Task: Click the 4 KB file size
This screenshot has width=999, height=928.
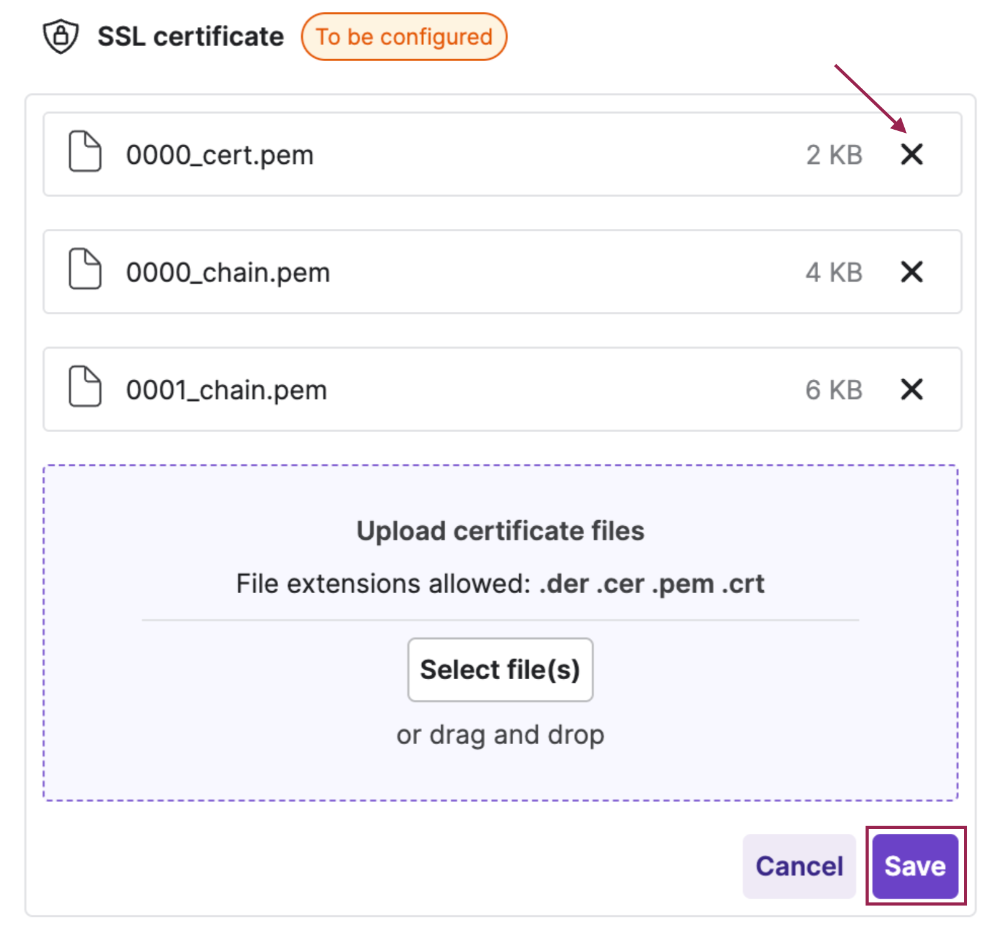Action: [834, 273]
